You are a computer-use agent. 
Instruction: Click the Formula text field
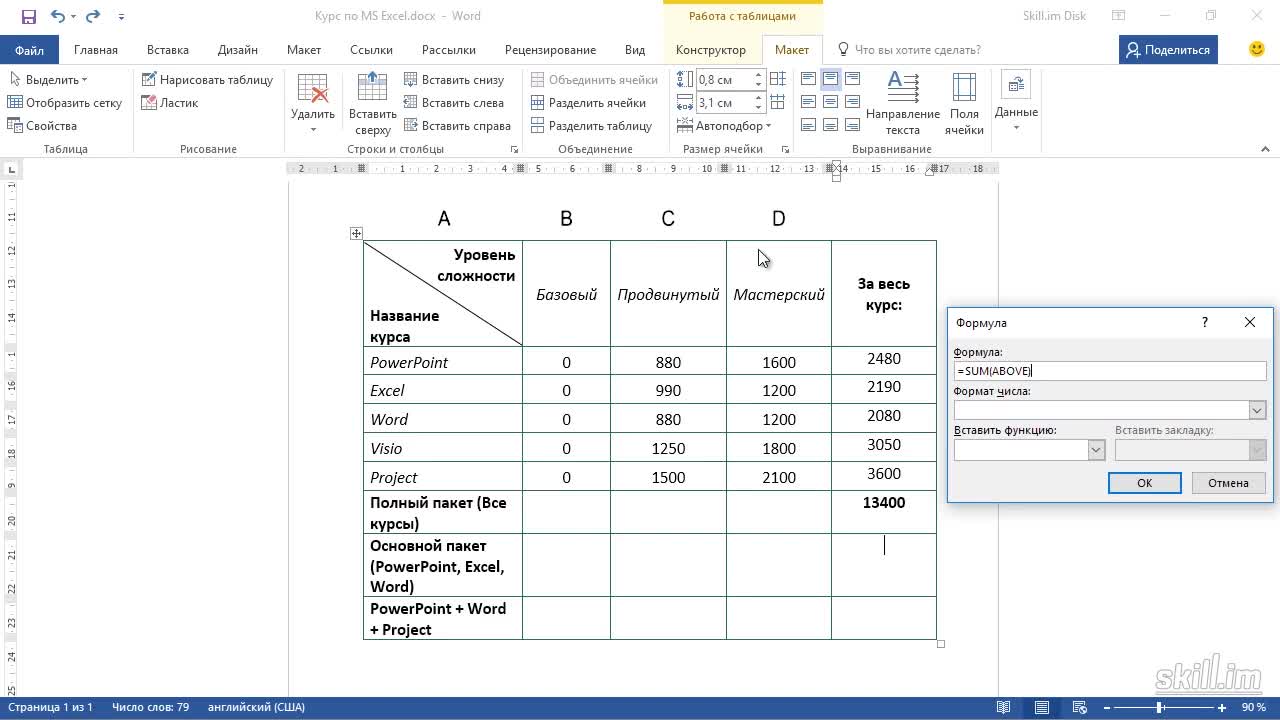(1110, 371)
